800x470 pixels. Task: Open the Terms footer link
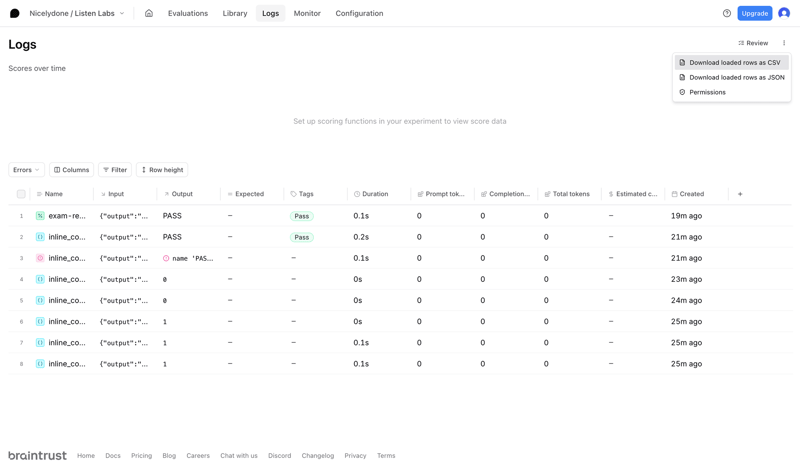(386, 456)
